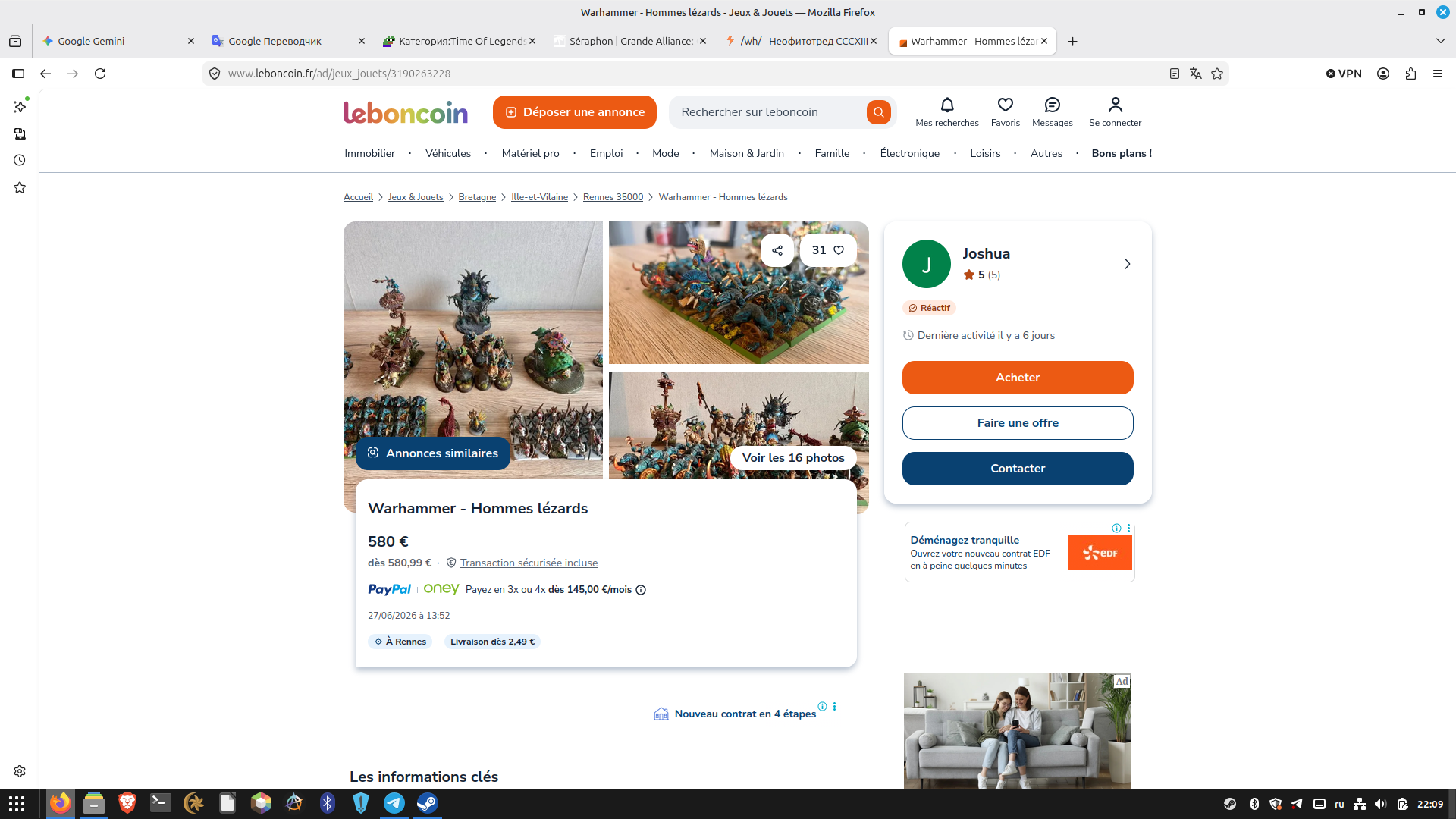Click the ru keyboard layout indicator
The image size is (1456, 819).
1339,804
